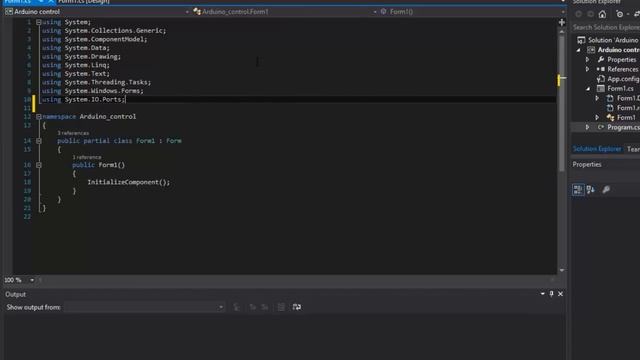Click the Properties panel title
The height and width of the screenshot is (360, 640).
pos(587,164)
